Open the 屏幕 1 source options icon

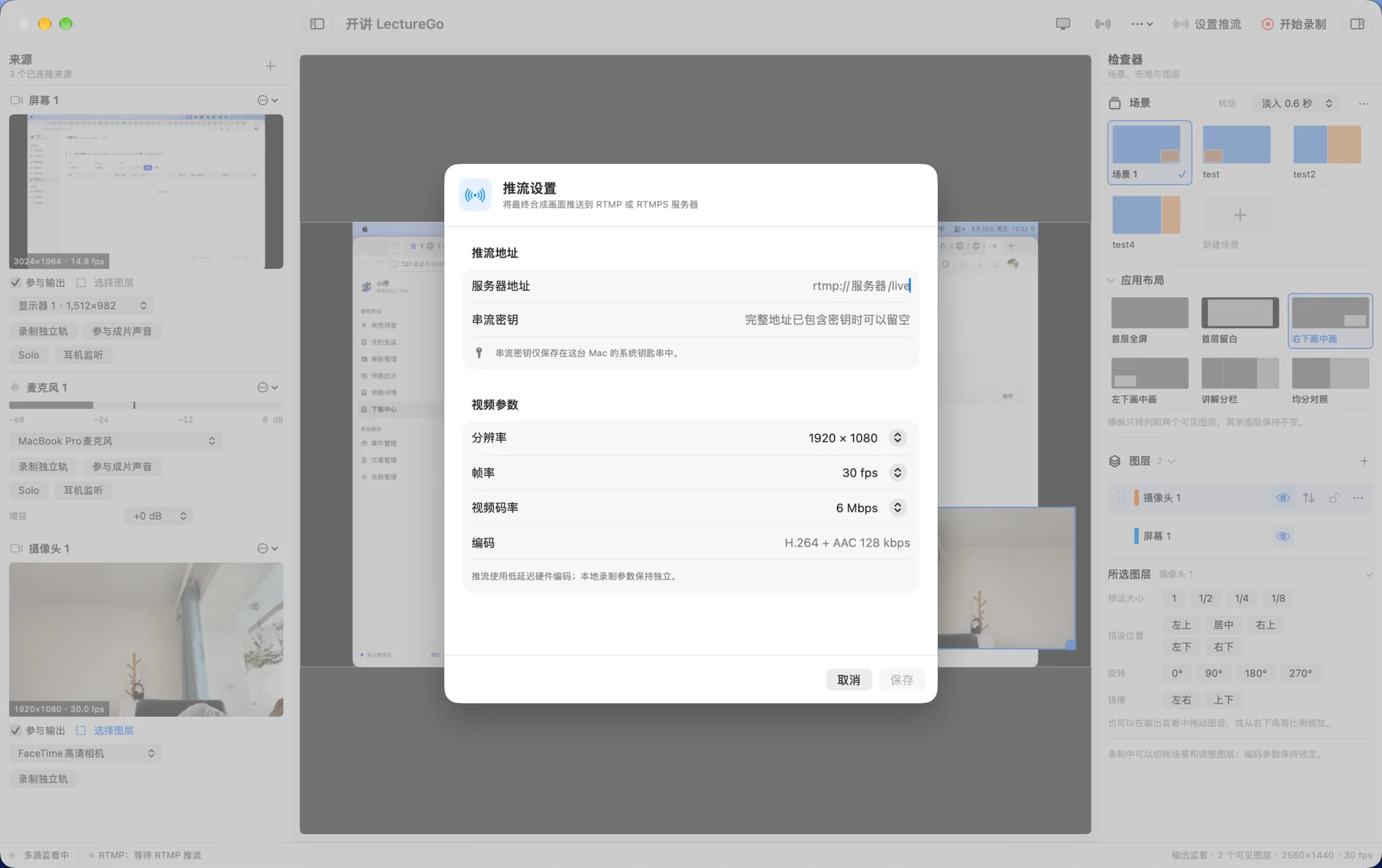click(267, 100)
